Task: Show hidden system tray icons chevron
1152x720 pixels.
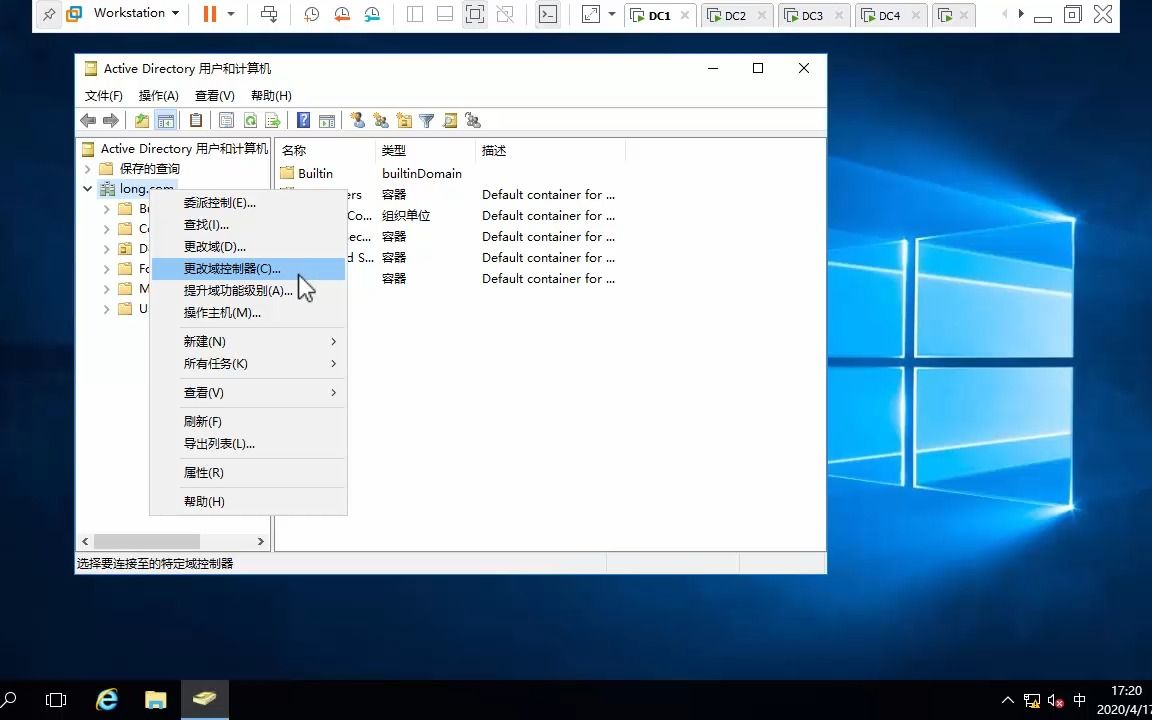Action: pos(1008,700)
